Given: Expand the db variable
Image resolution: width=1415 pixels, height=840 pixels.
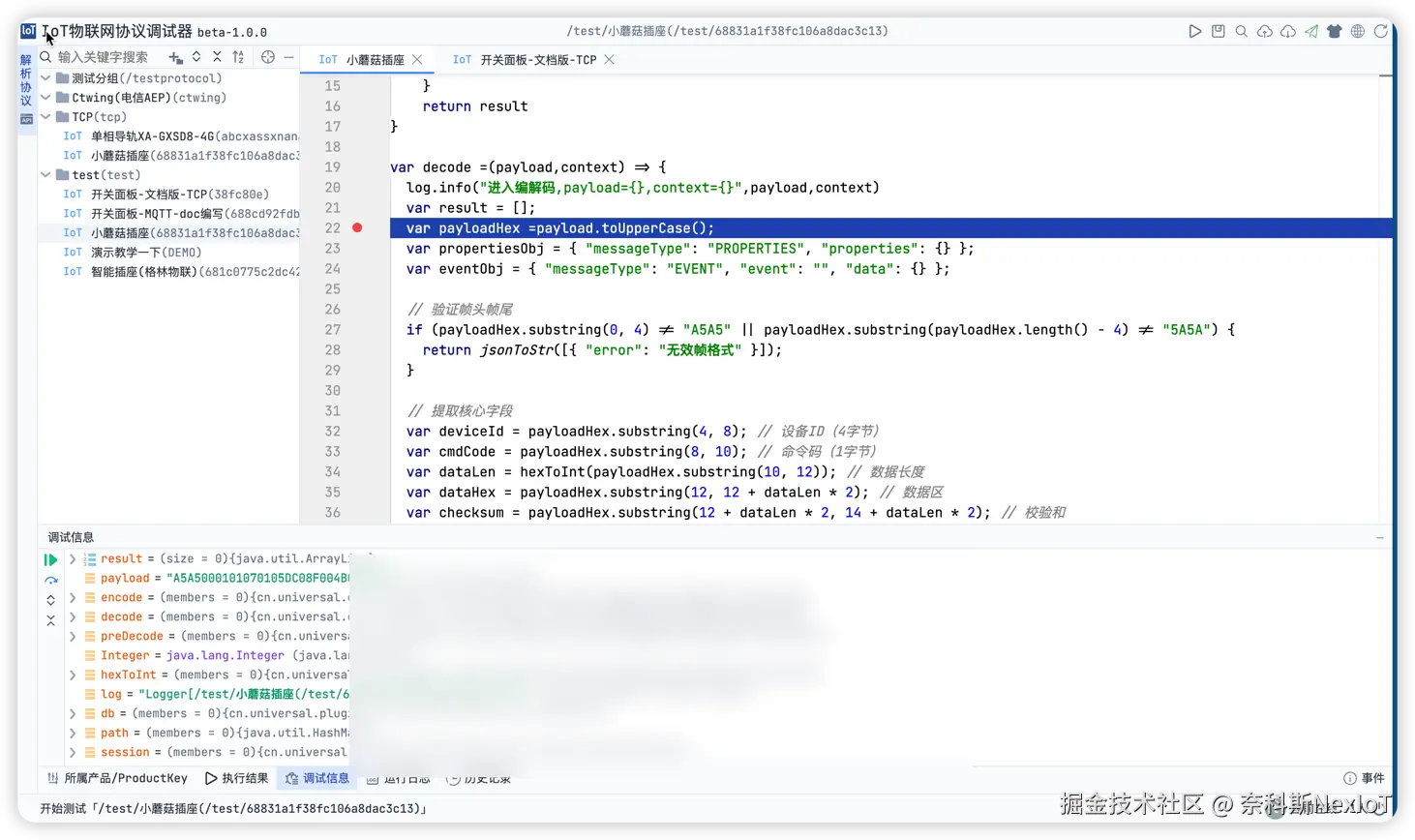Looking at the screenshot, I should tap(72, 714).
